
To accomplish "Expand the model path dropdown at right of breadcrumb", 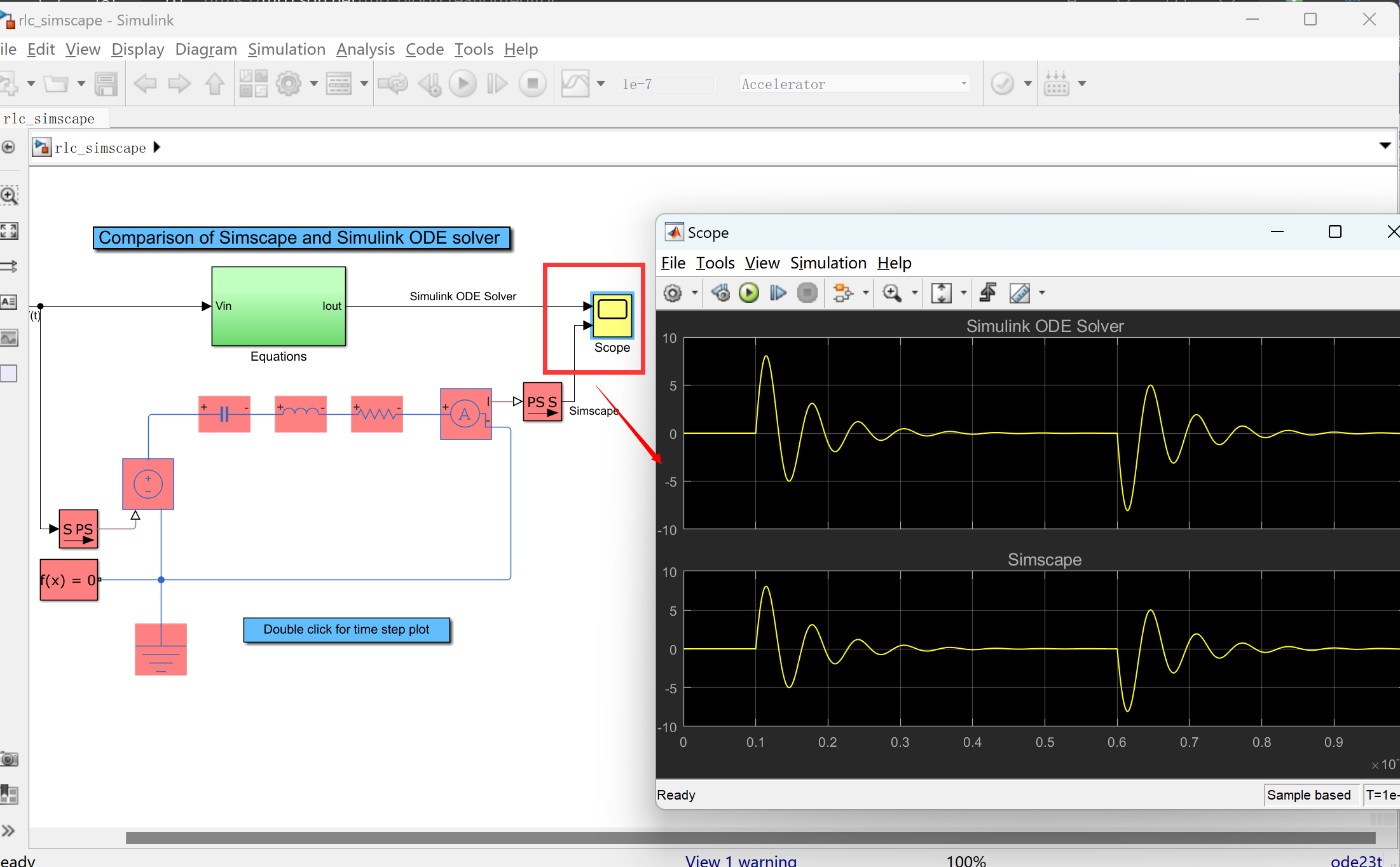I will tap(1385, 146).
